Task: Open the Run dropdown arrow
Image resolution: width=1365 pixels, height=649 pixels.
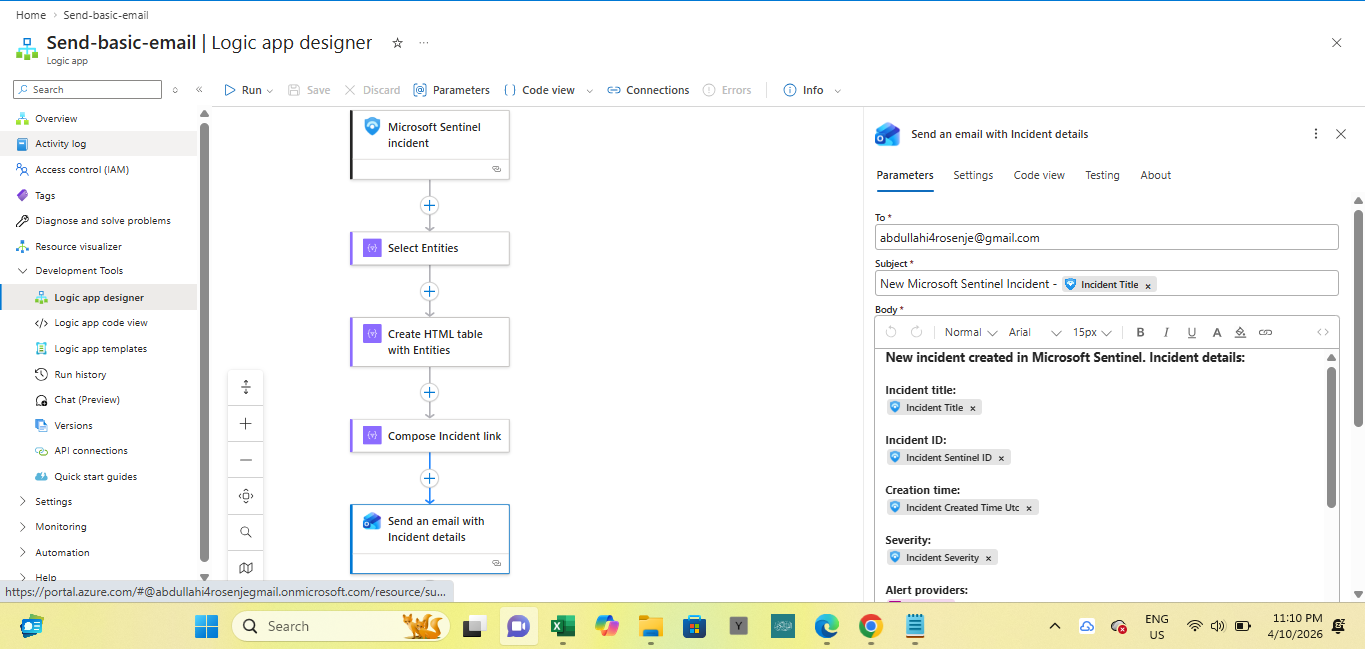Action: (270, 91)
